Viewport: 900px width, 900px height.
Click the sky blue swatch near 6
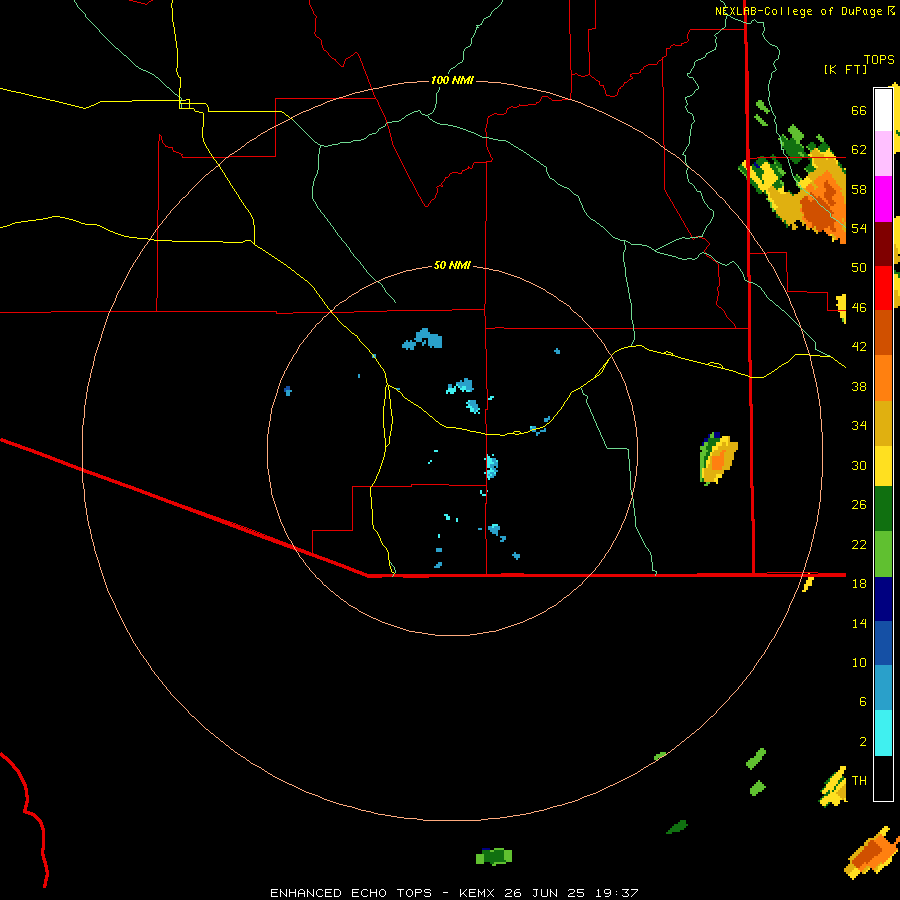coord(883,688)
